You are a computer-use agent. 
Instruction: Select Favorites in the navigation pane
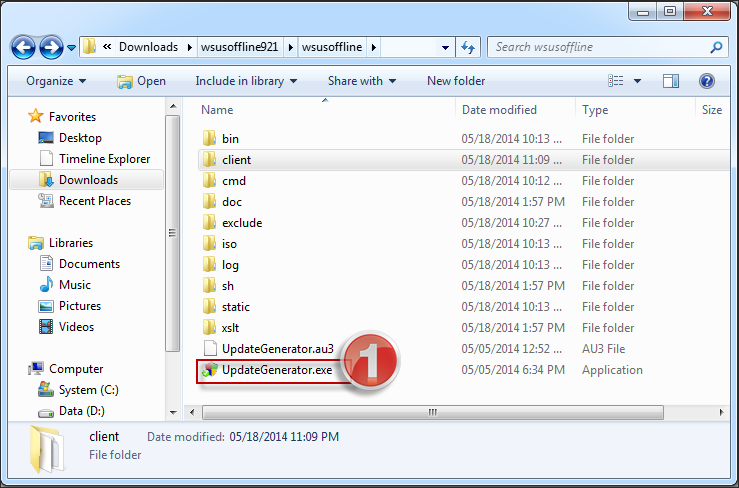click(72, 116)
